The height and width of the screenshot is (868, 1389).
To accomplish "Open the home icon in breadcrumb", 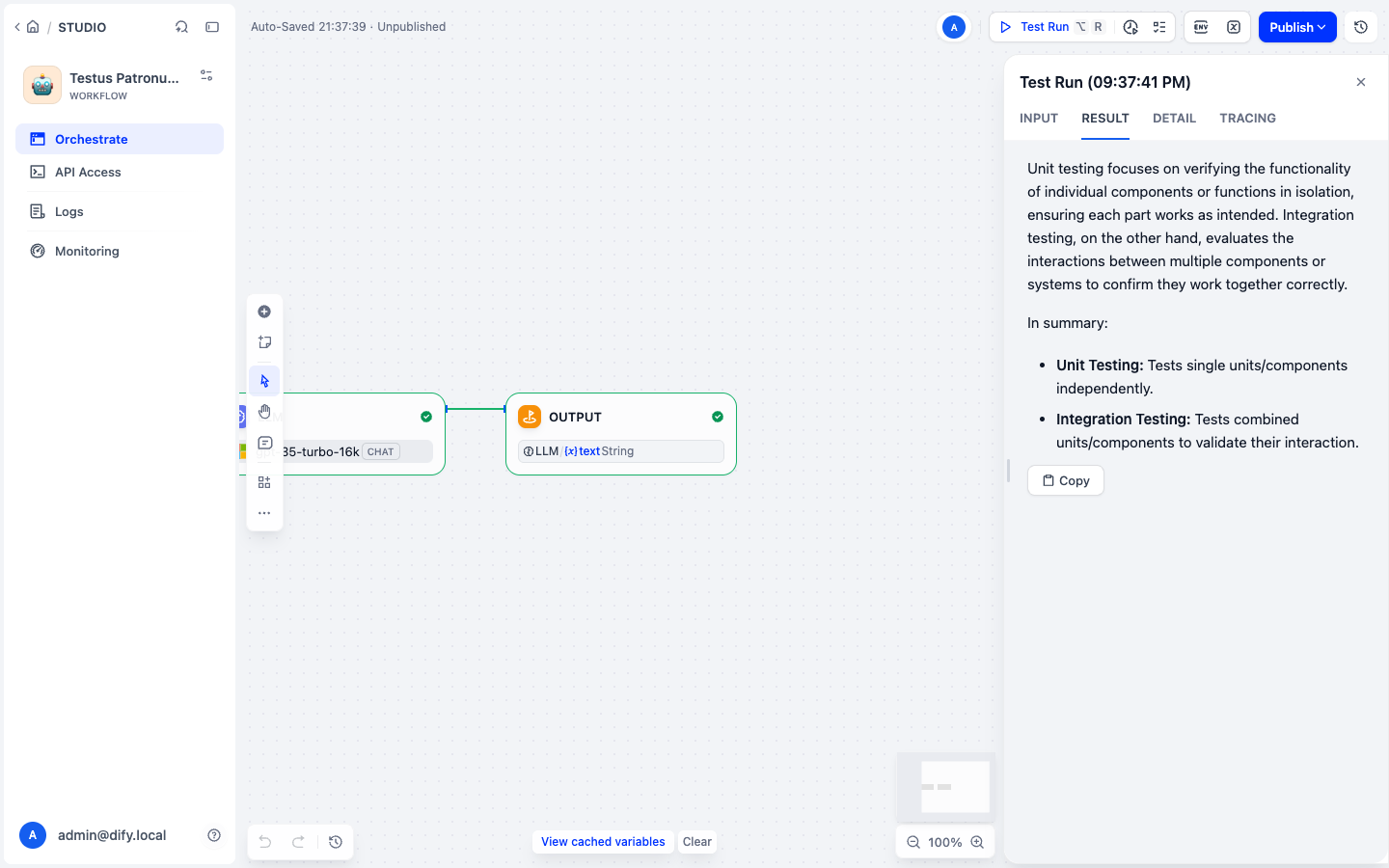I will 33,27.
